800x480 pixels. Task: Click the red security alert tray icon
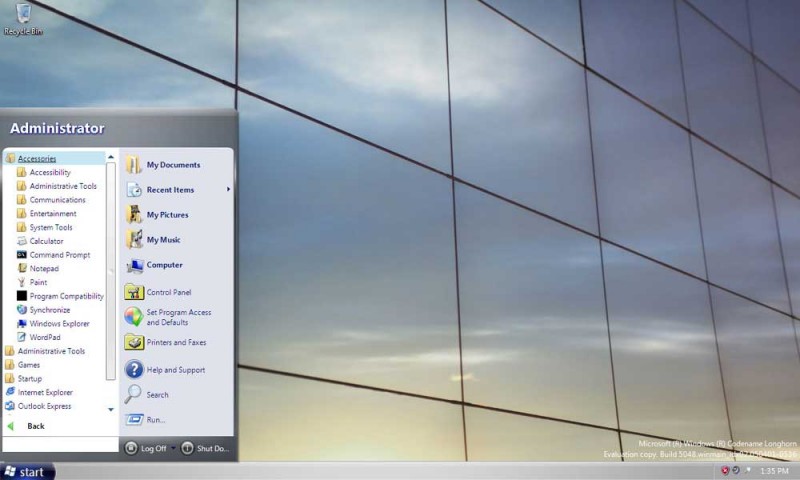coord(725,471)
